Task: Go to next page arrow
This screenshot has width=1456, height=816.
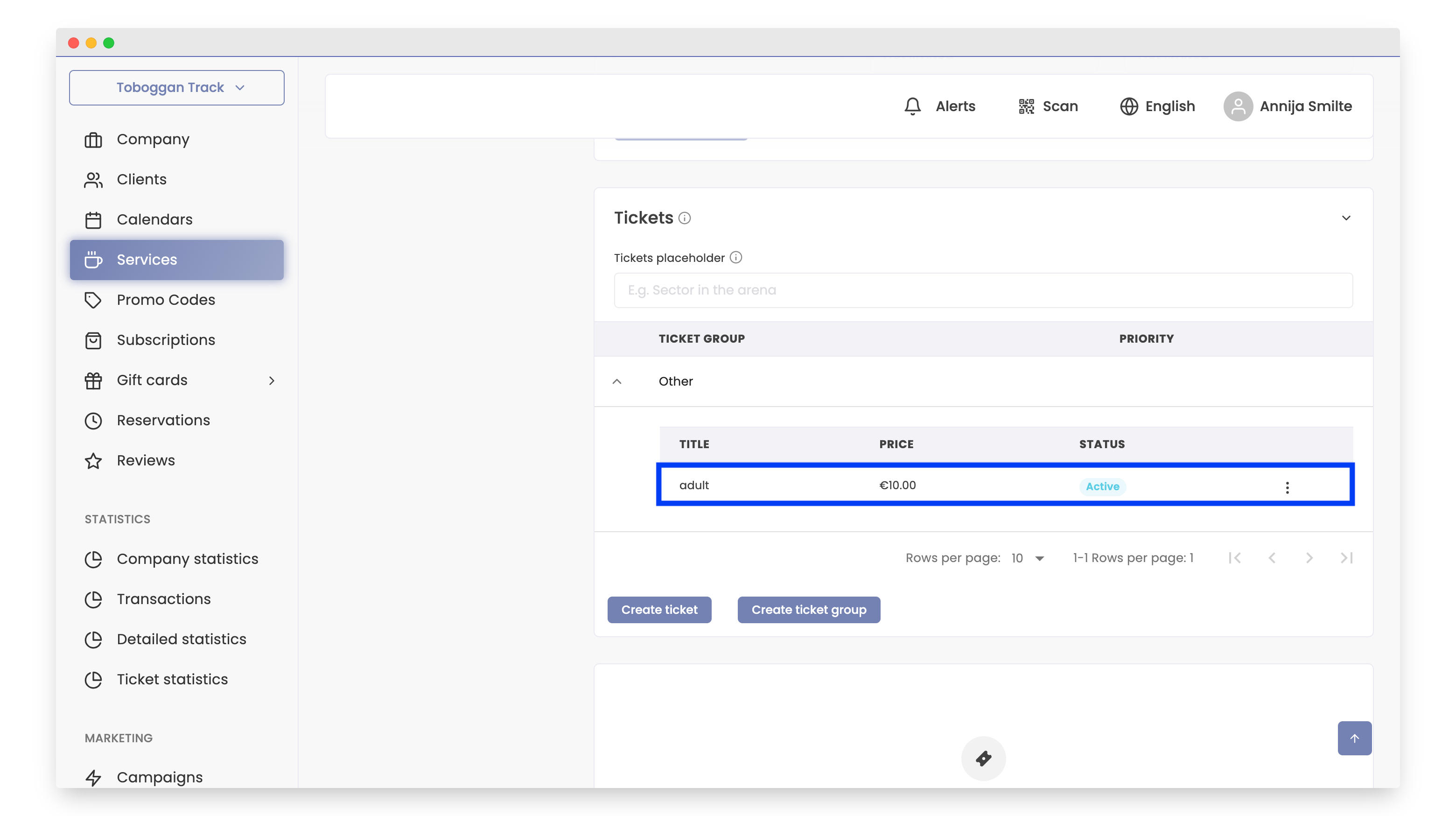Action: click(x=1309, y=558)
